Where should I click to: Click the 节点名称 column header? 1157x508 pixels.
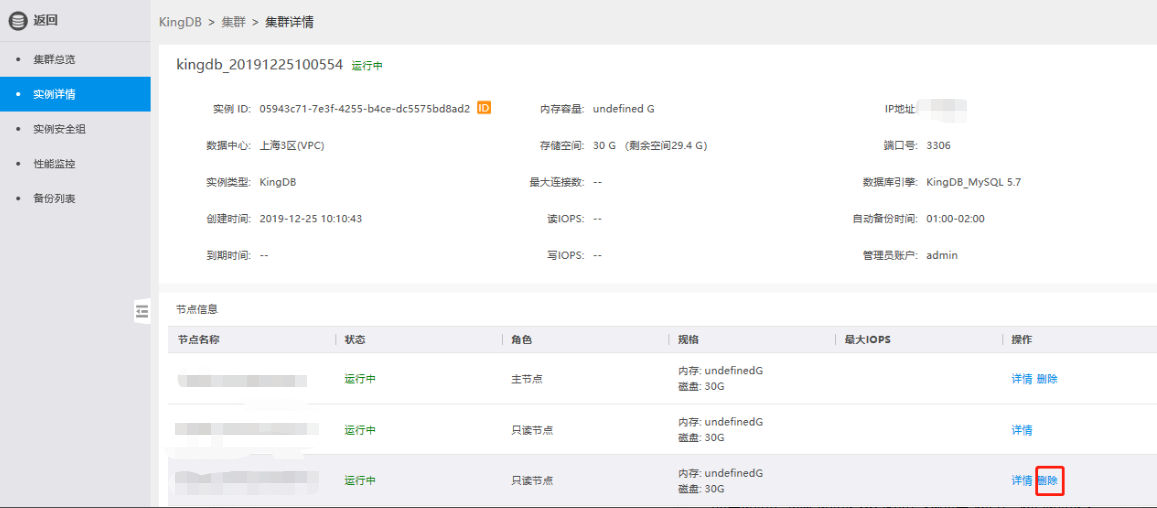click(199, 340)
